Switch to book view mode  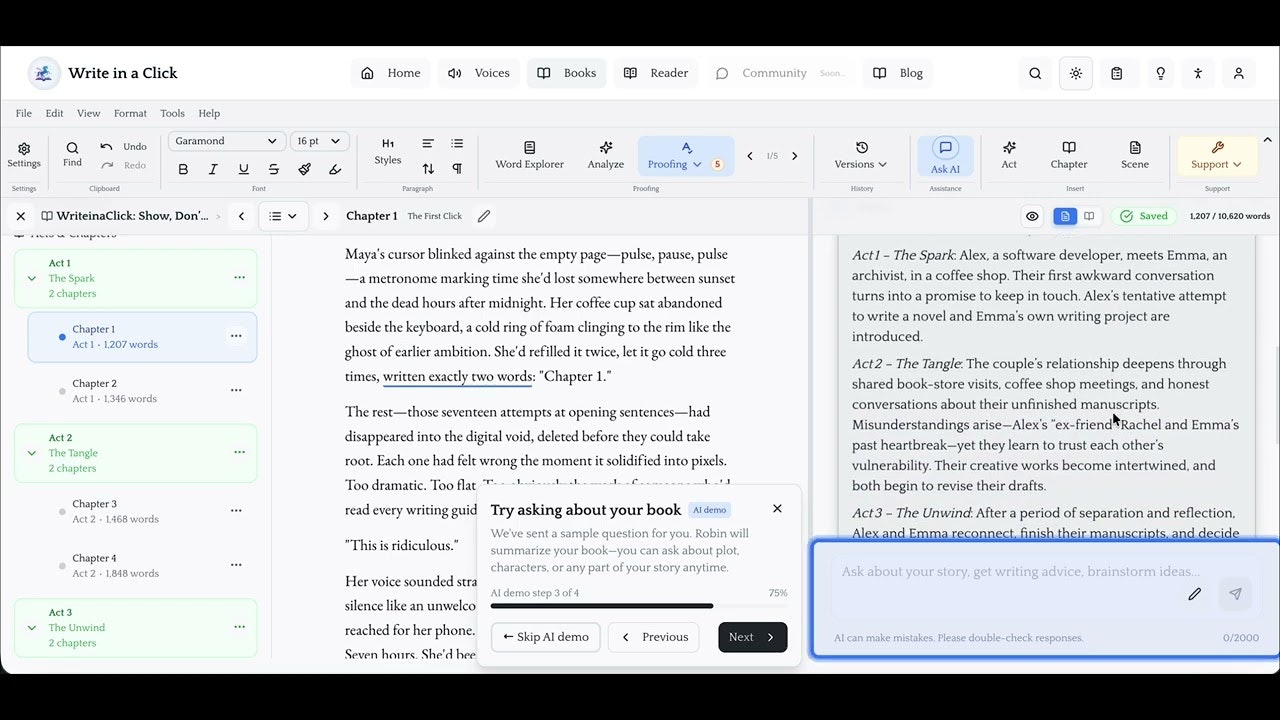[x=1089, y=216]
